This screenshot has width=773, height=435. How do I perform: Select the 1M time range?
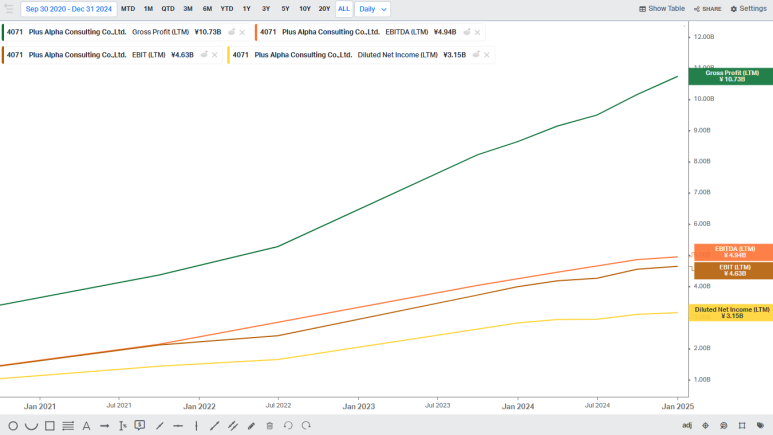pos(148,9)
